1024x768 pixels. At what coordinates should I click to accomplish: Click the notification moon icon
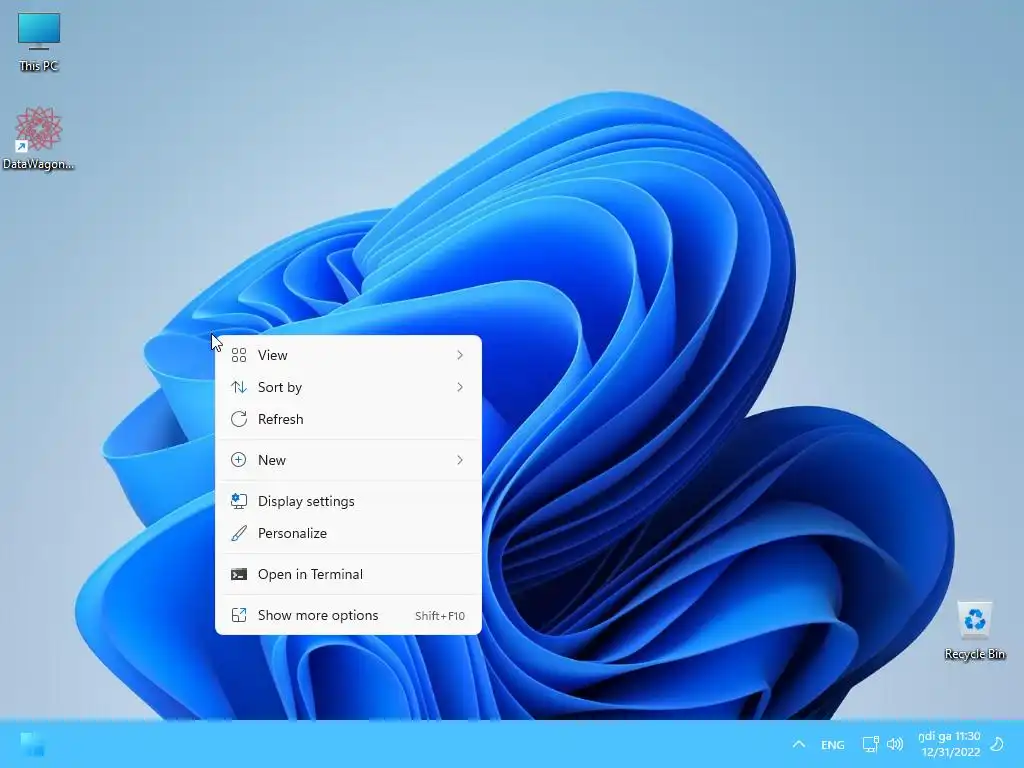coord(997,744)
